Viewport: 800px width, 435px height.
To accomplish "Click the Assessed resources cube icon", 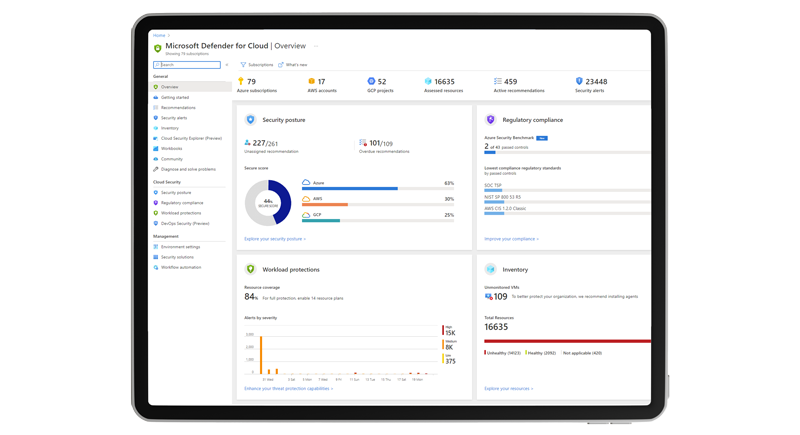I will click(428, 81).
